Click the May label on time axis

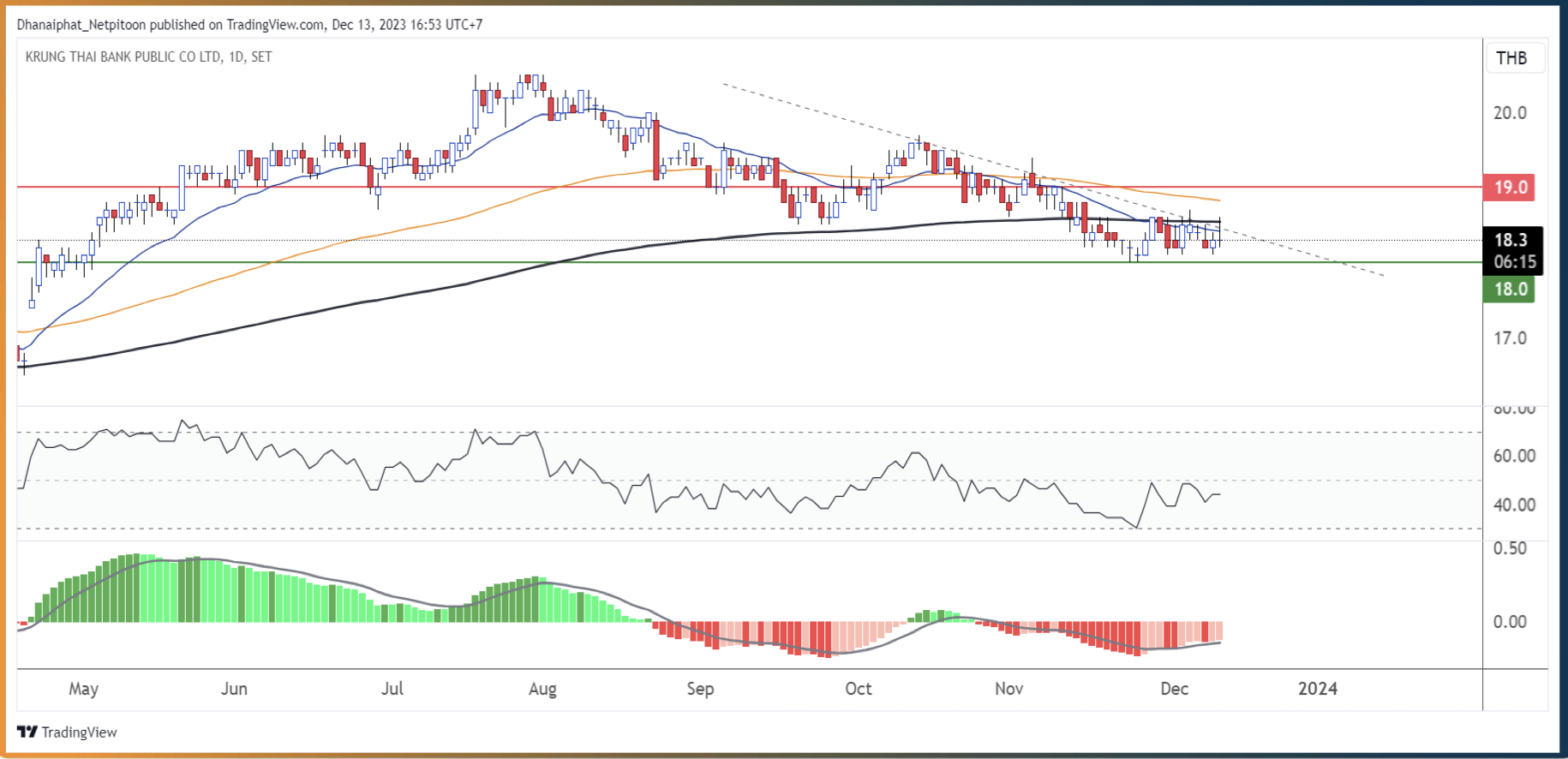pos(83,689)
